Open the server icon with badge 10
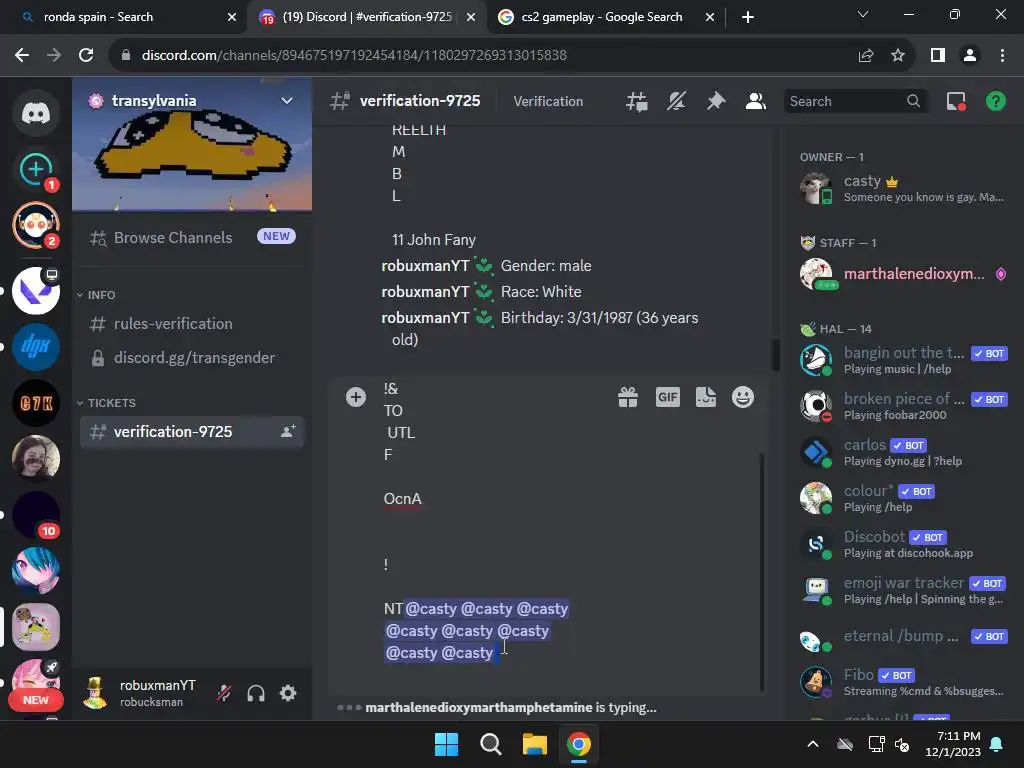Image resolution: width=1024 pixels, height=768 pixels. point(36,515)
